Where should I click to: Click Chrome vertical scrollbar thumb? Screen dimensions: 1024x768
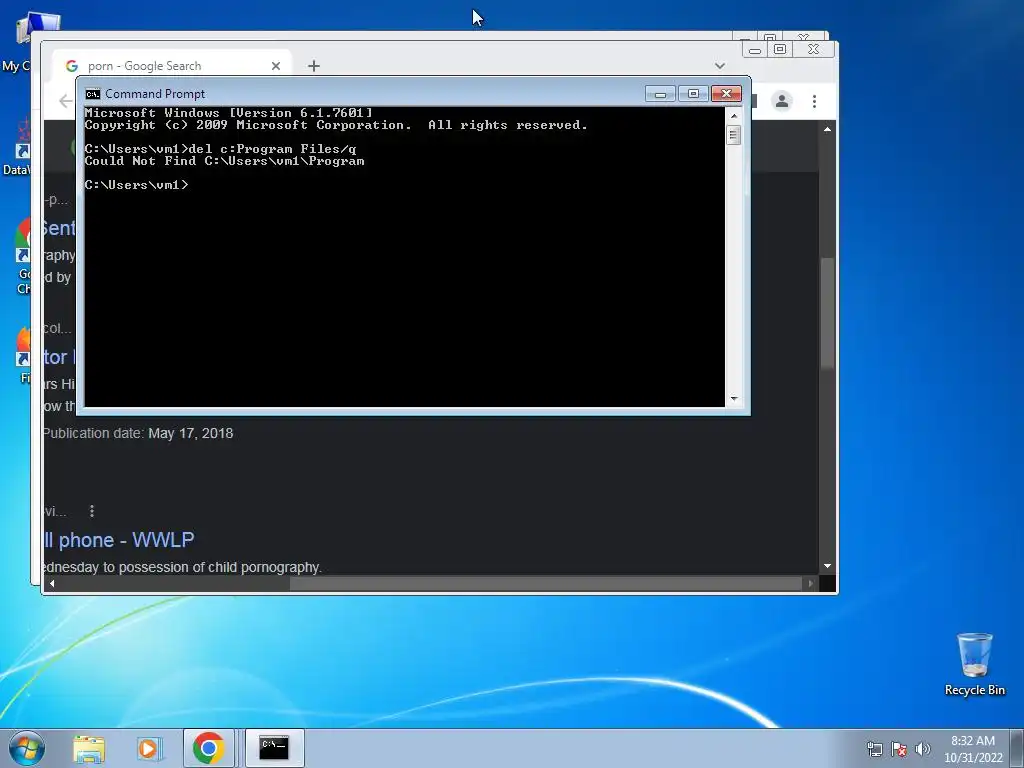pyautogui.click(x=827, y=313)
